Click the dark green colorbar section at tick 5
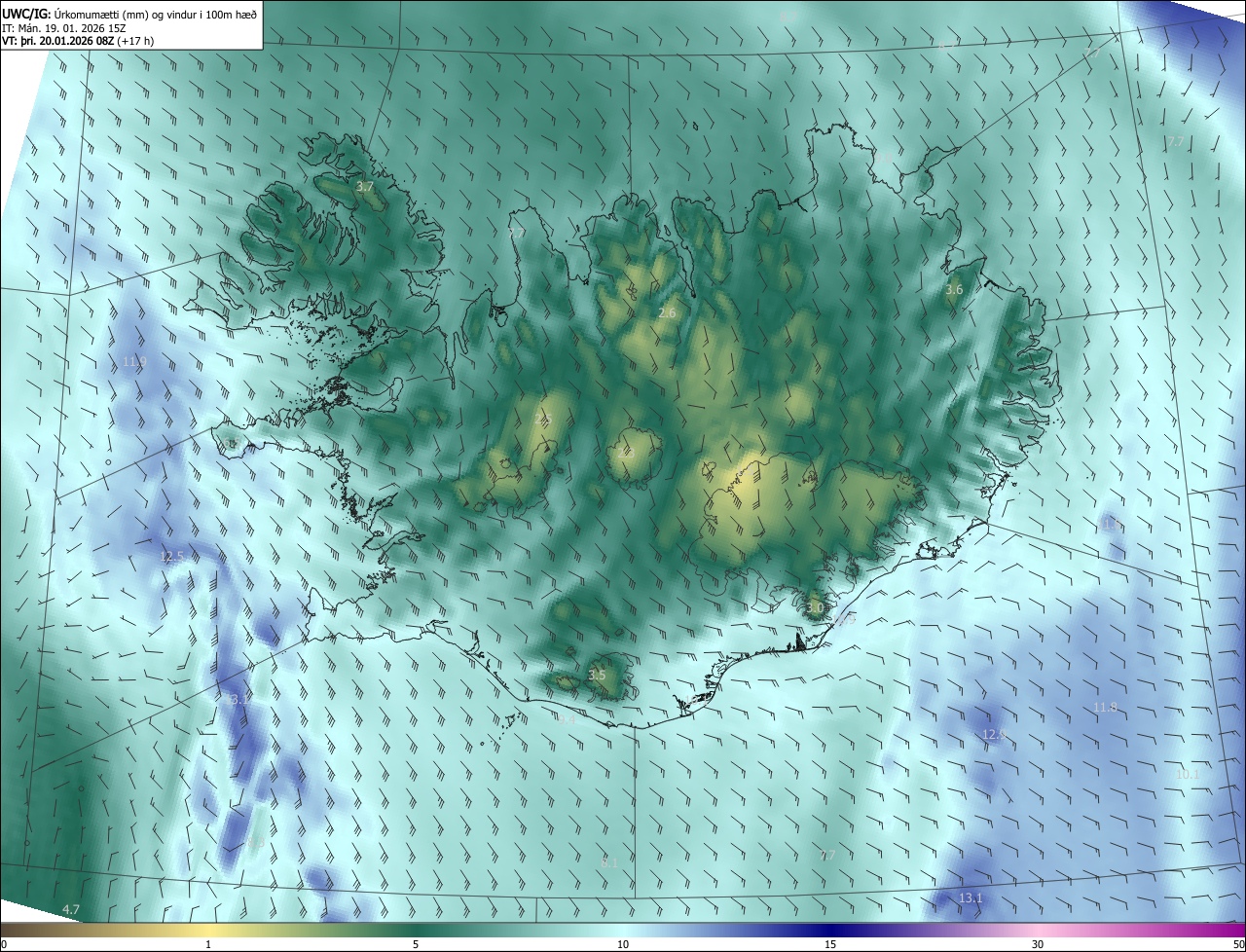 click(416, 930)
